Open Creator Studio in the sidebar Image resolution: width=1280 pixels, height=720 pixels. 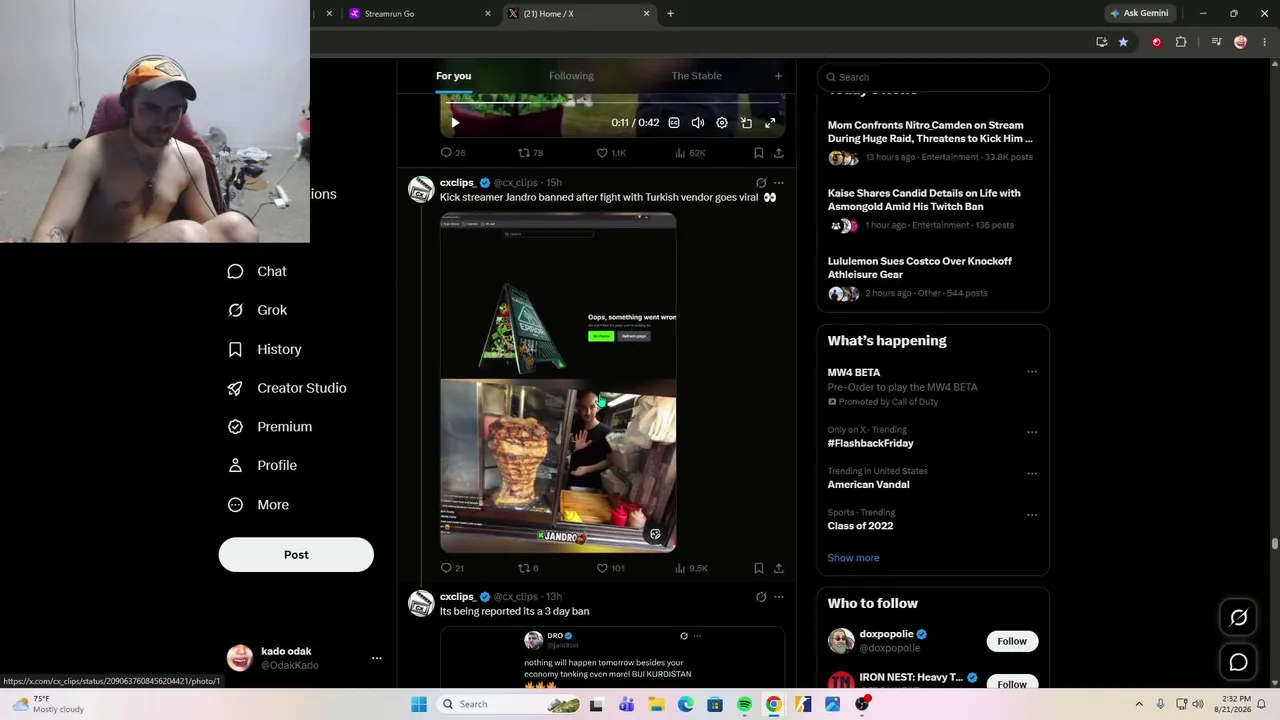pos(287,388)
